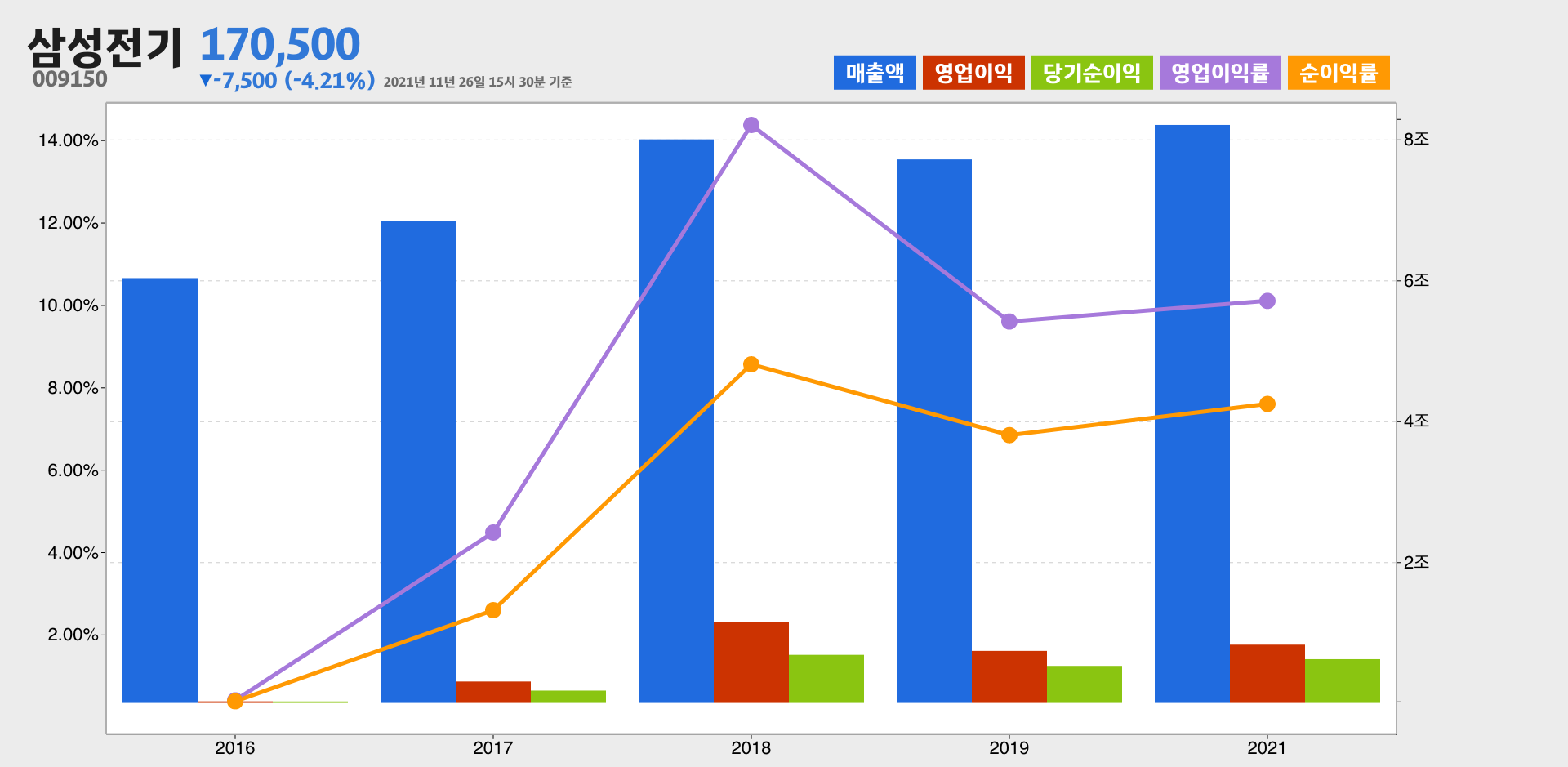This screenshot has height=767, width=1568.
Task: Select the 2019 blue revenue bar
Action: pos(934,430)
